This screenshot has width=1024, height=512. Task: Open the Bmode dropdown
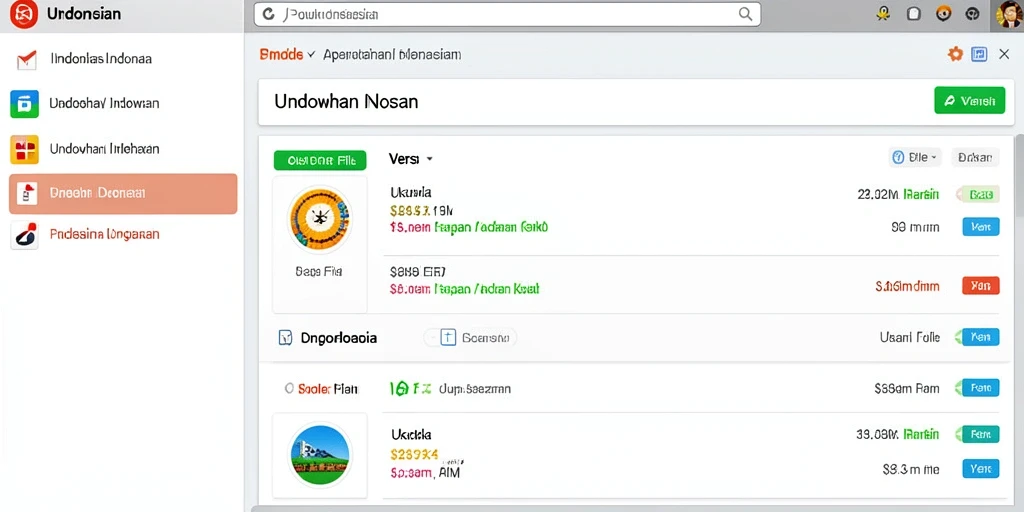pos(287,55)
